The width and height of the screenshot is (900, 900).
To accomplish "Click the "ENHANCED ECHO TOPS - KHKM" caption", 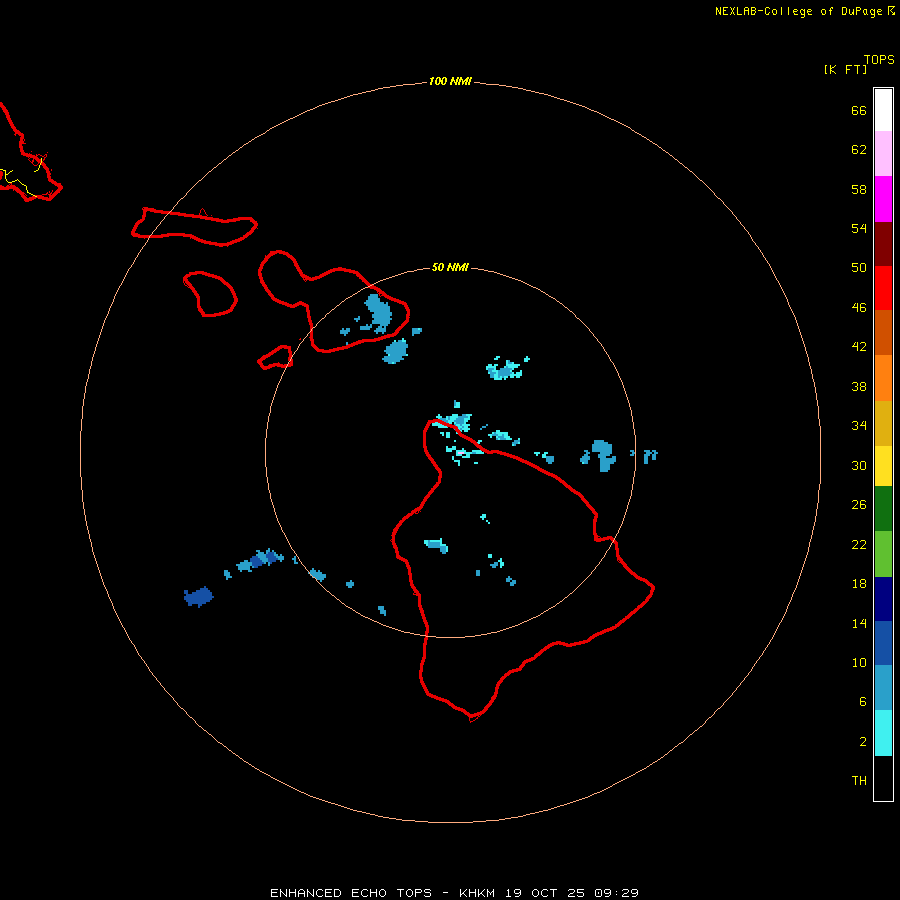I will click(x=382, y=893).
